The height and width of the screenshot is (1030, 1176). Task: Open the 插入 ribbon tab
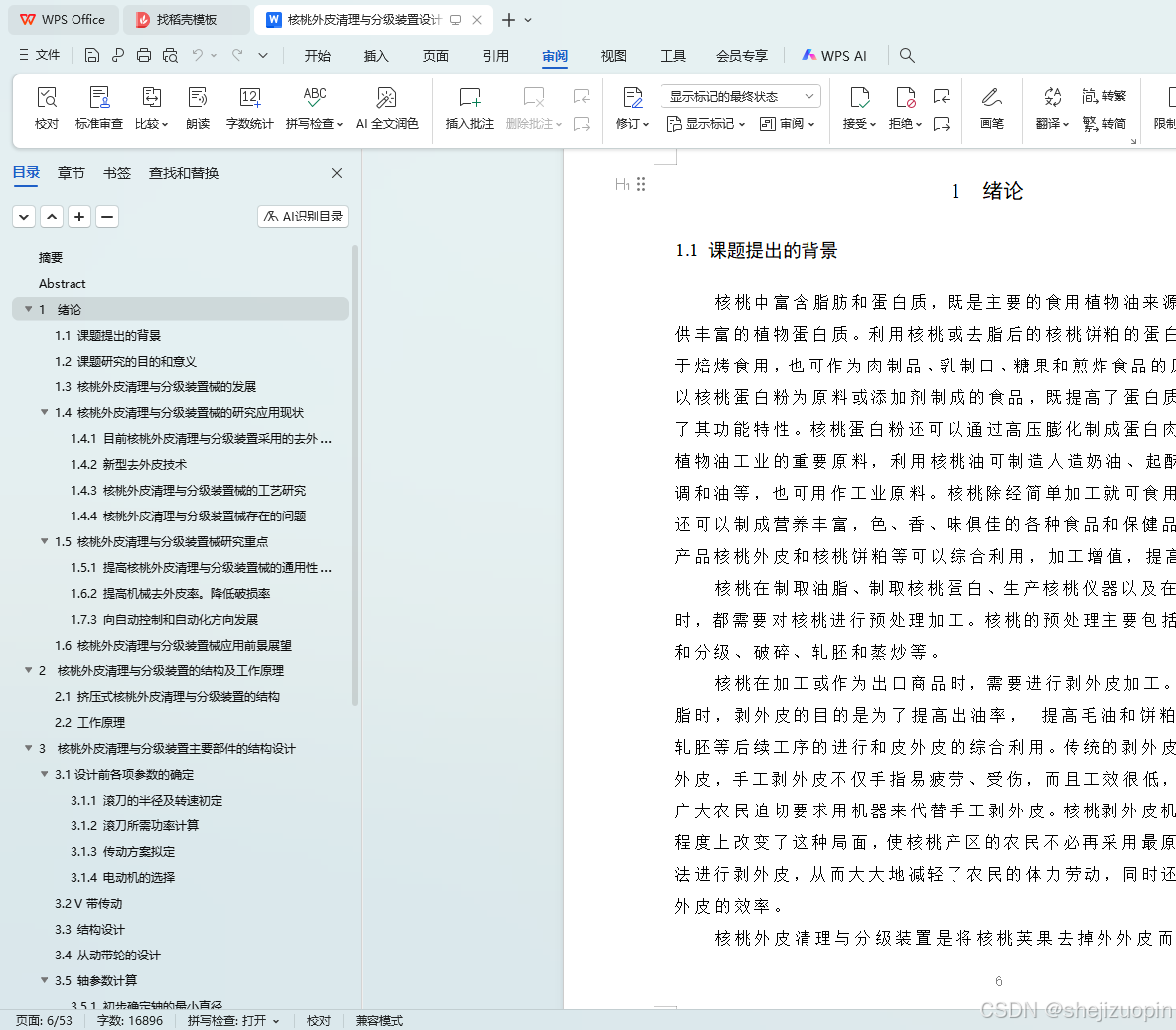tap(375, 56)
